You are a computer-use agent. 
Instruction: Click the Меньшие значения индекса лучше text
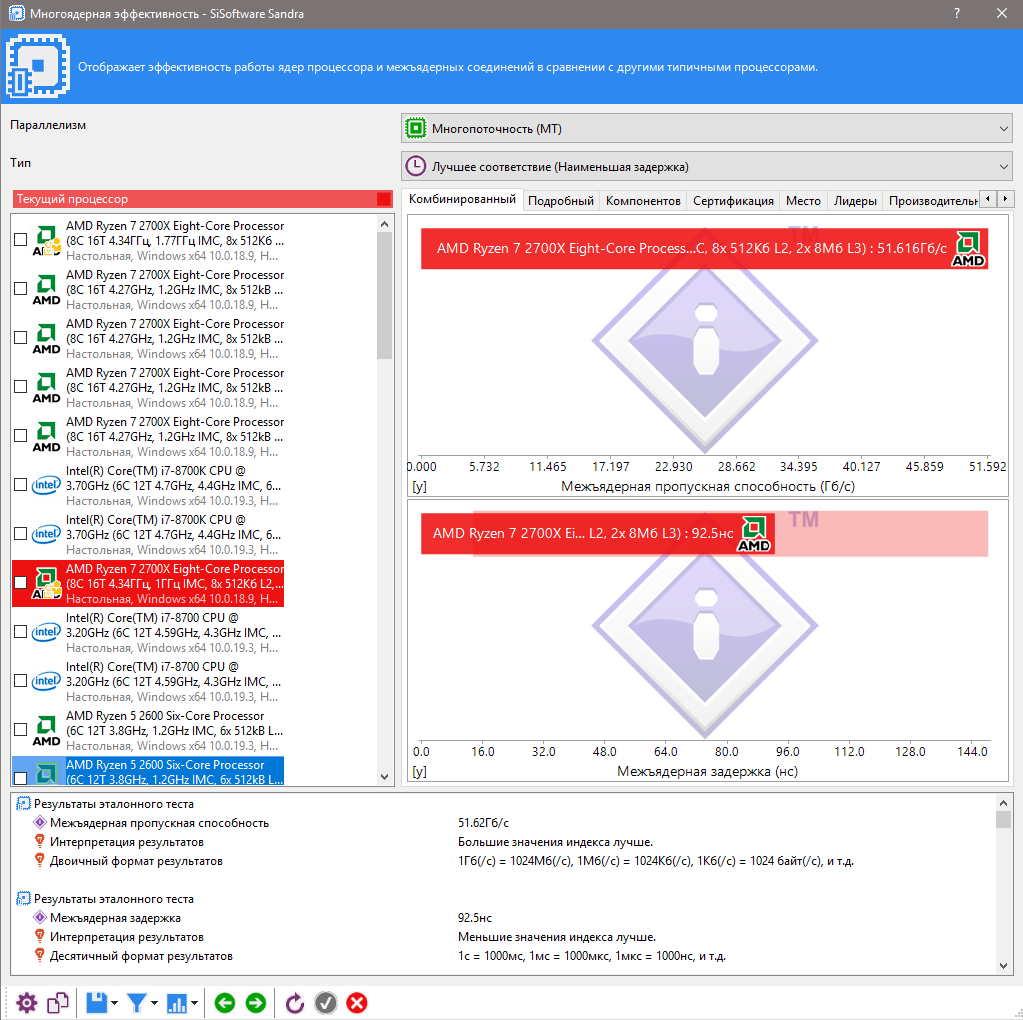(557, 936)
